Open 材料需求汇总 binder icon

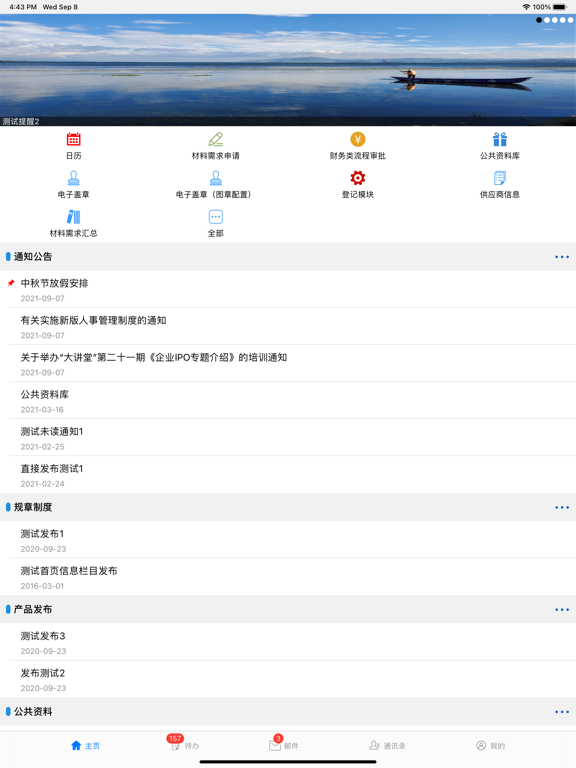[73, 217]
